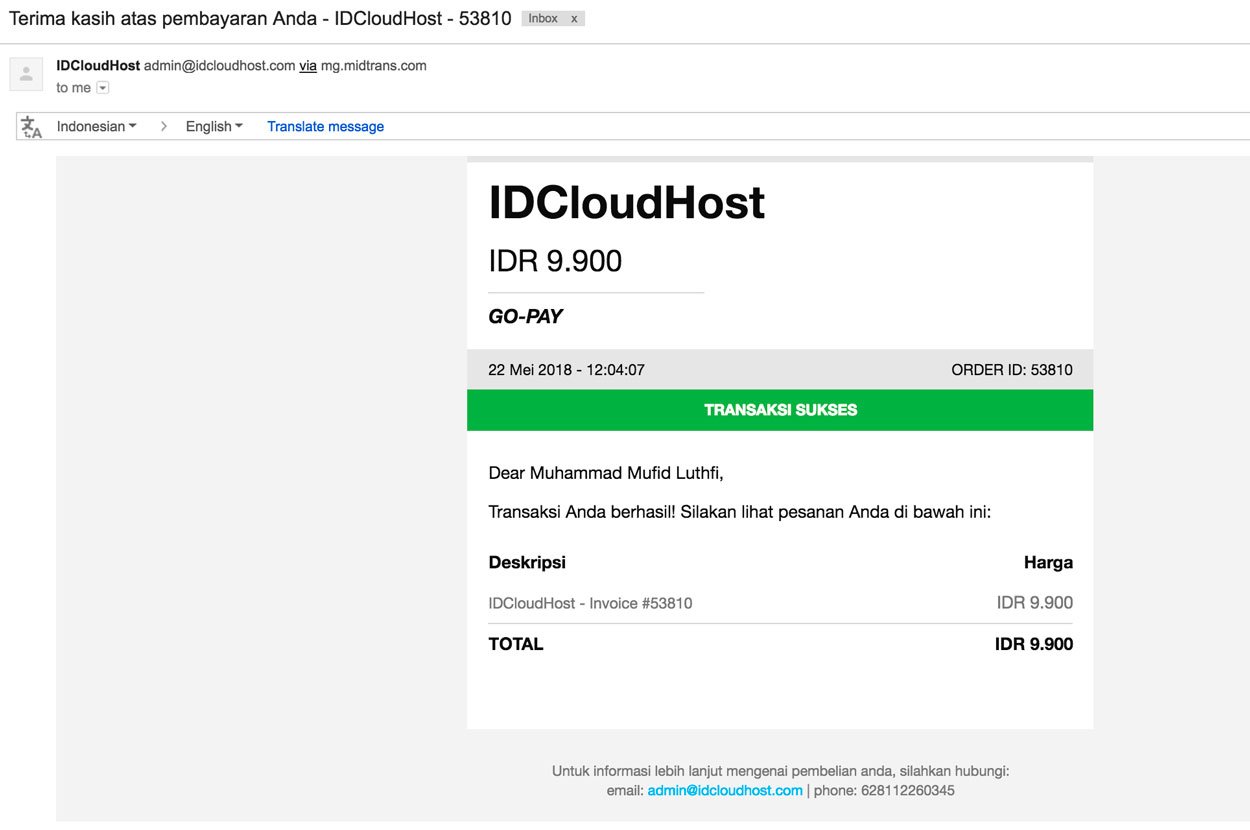Click the sender name IDCloudHost
Screen dimensions: 1250x830
pos(96,65)
